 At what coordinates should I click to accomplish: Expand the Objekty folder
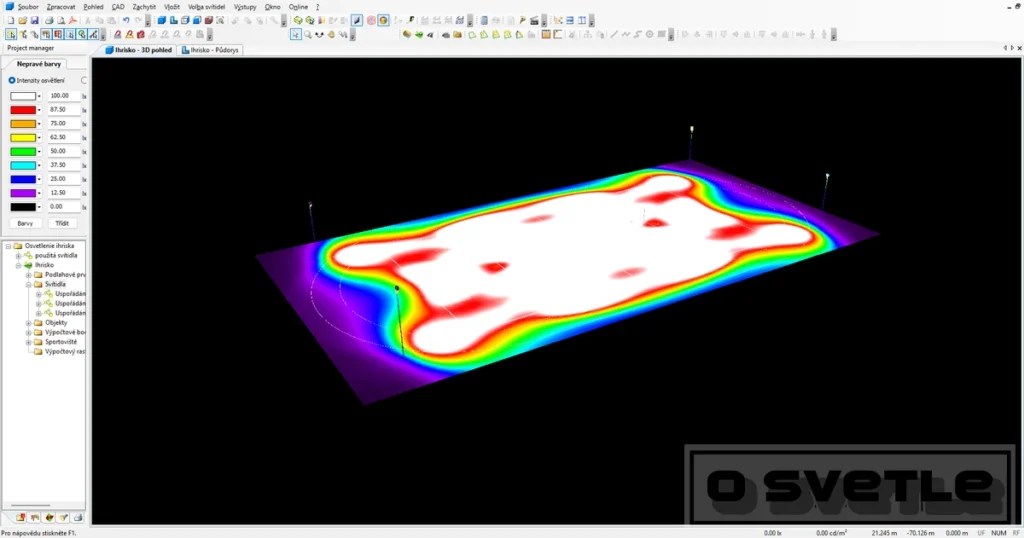coord(28,323)
